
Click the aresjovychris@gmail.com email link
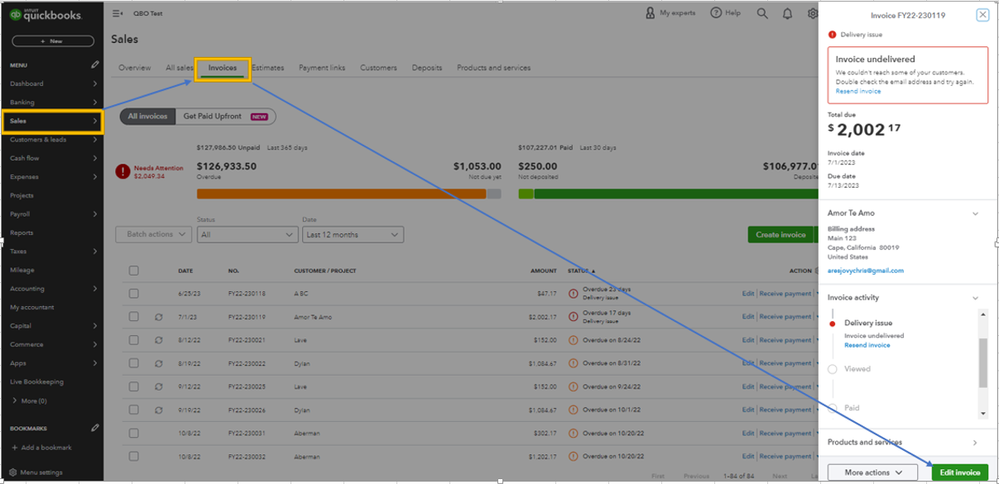coord(865,271)
